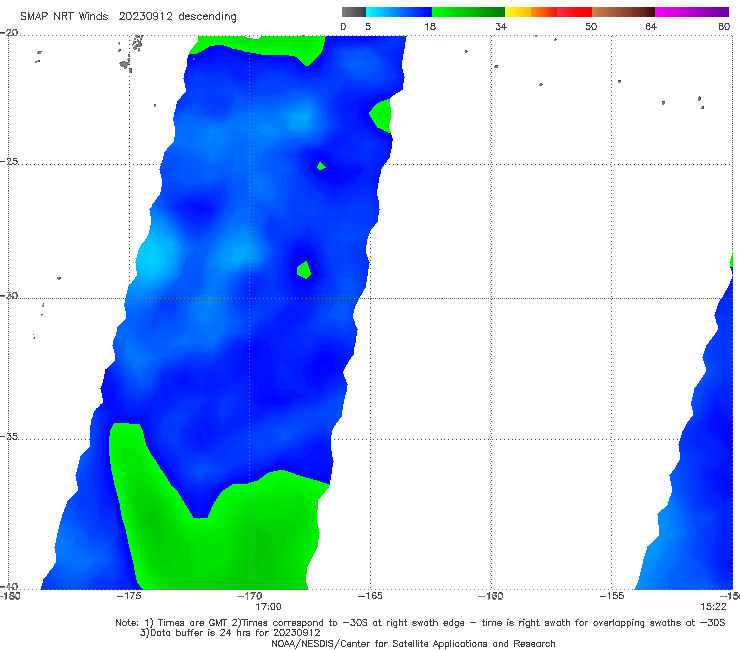Click the color bar label '0'

point(343,26)
